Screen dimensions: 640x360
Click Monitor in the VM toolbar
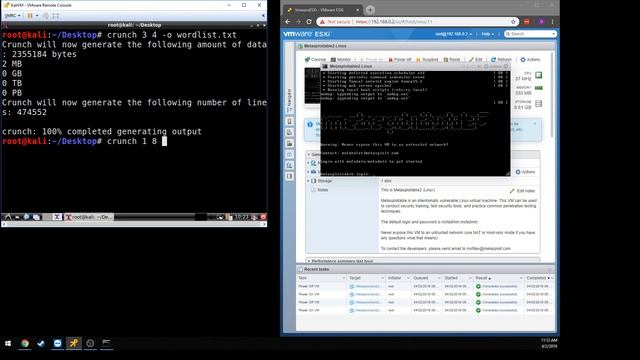pyautogui.click(x=341, y=60)
